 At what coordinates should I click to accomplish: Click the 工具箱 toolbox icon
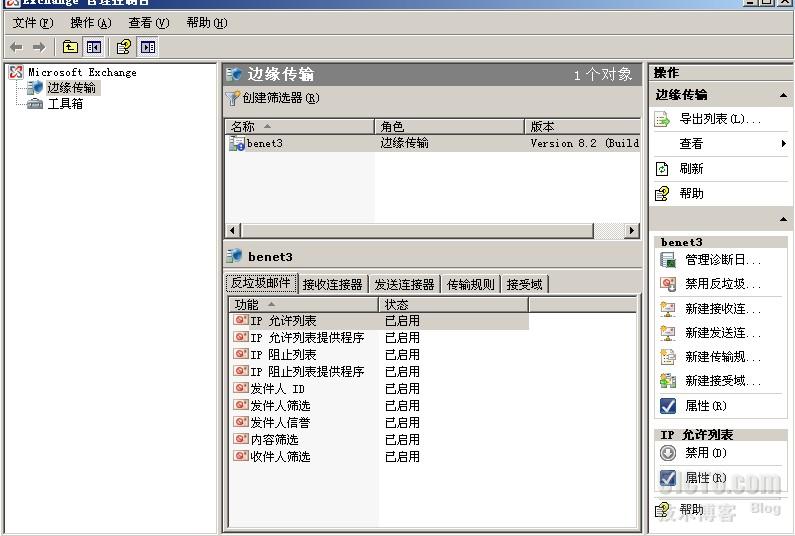[34, 104]
